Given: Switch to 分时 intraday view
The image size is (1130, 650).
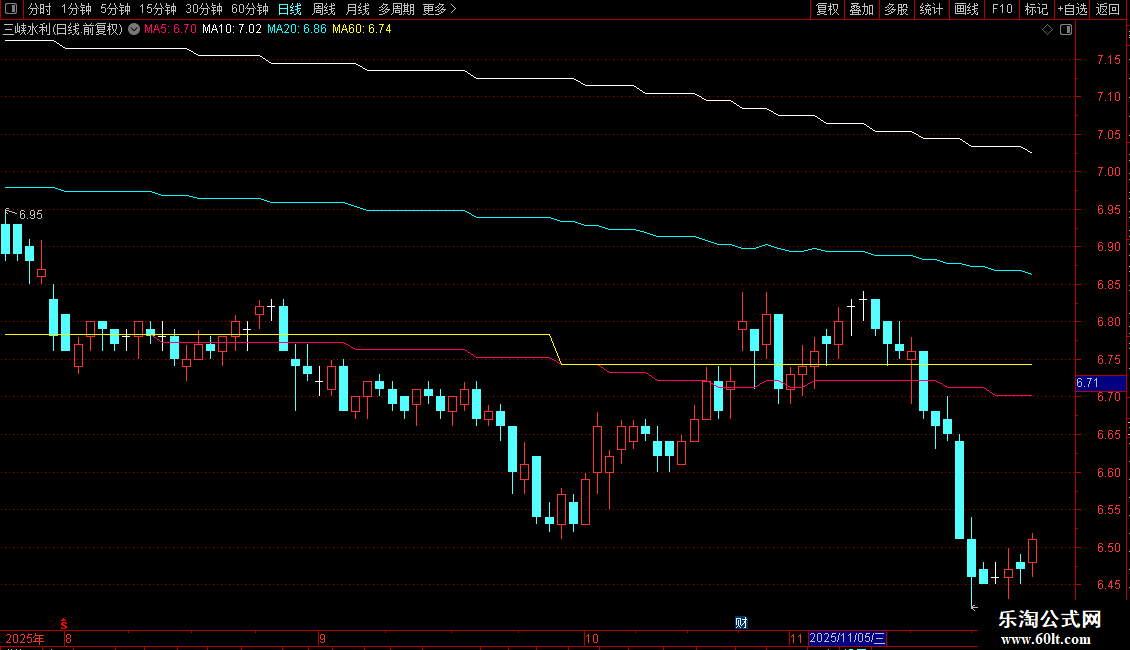Looking at the screenshot, I should pos(40,9).
